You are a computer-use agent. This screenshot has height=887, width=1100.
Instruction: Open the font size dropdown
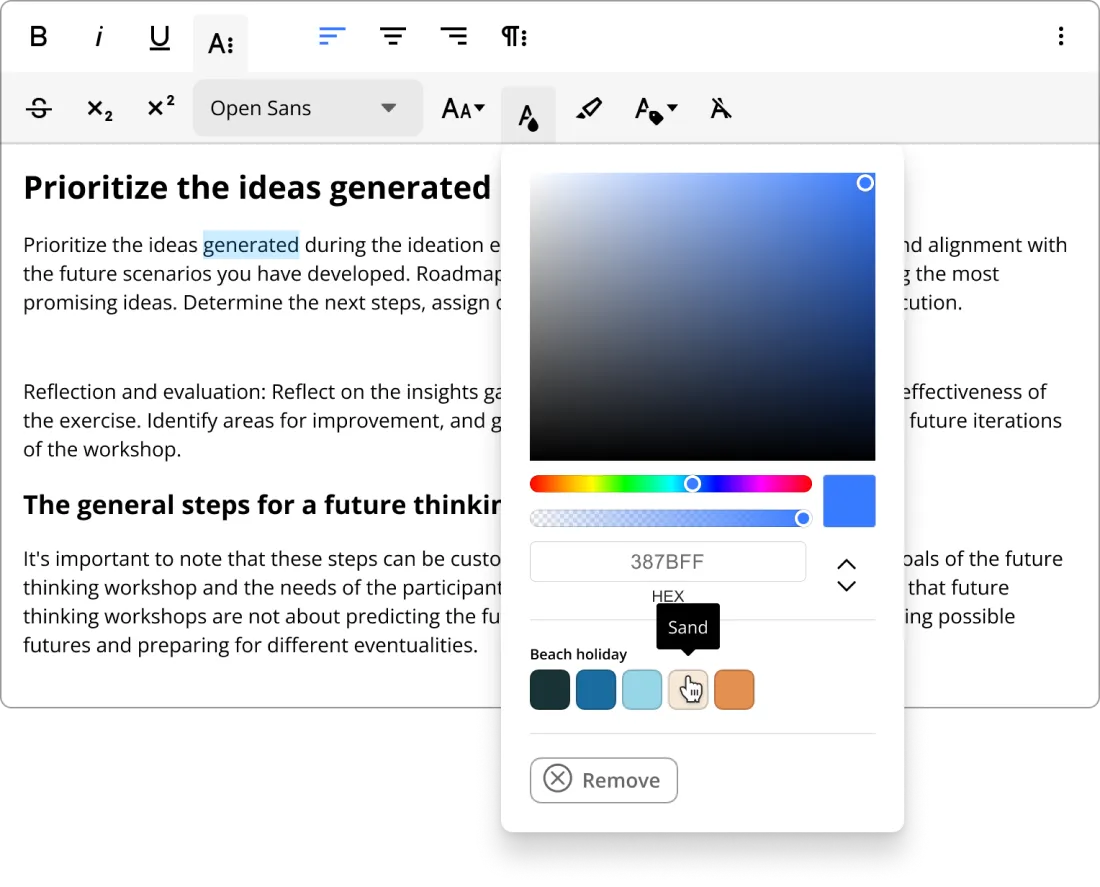pos(463,108)
